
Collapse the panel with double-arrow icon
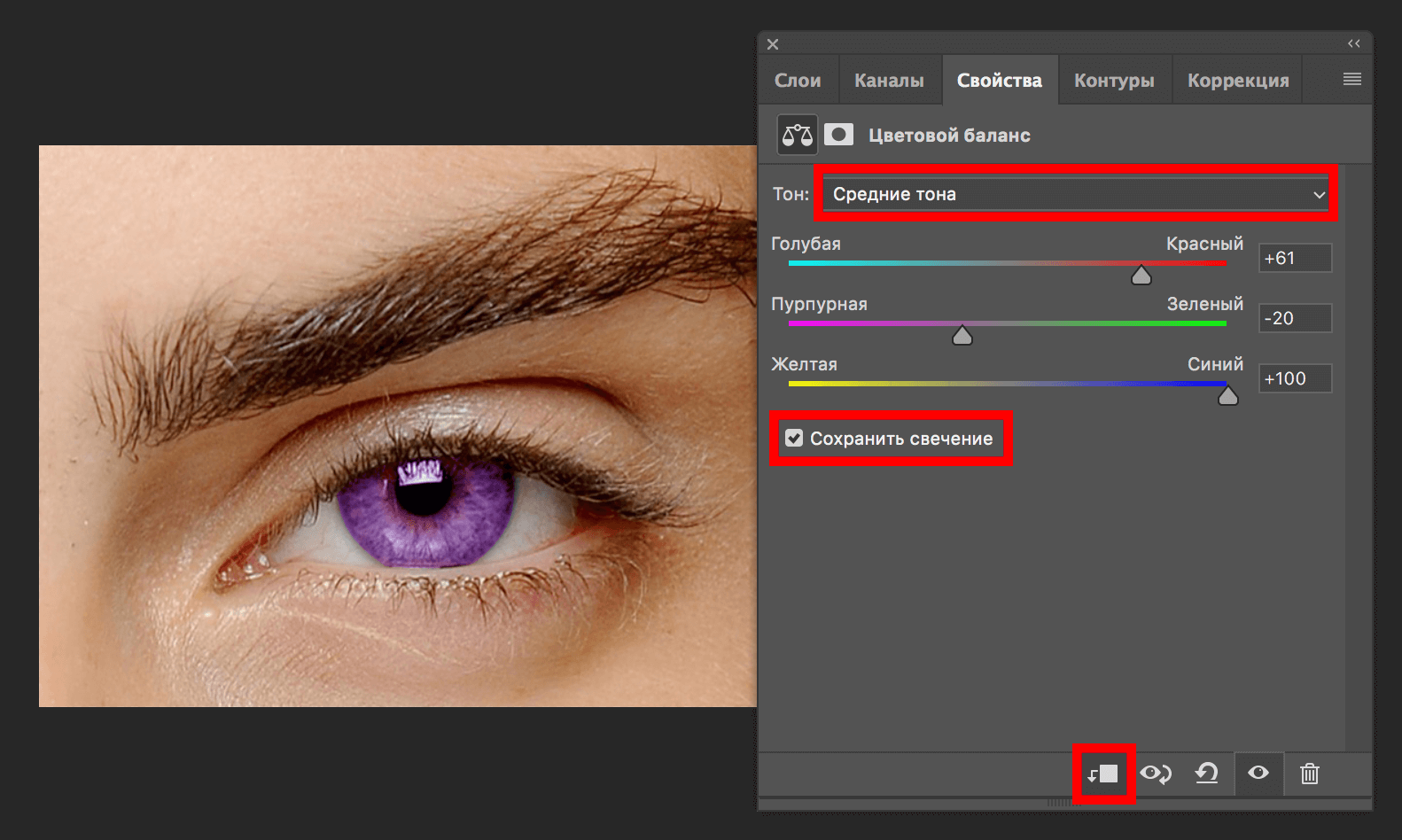pos(1353,43)
